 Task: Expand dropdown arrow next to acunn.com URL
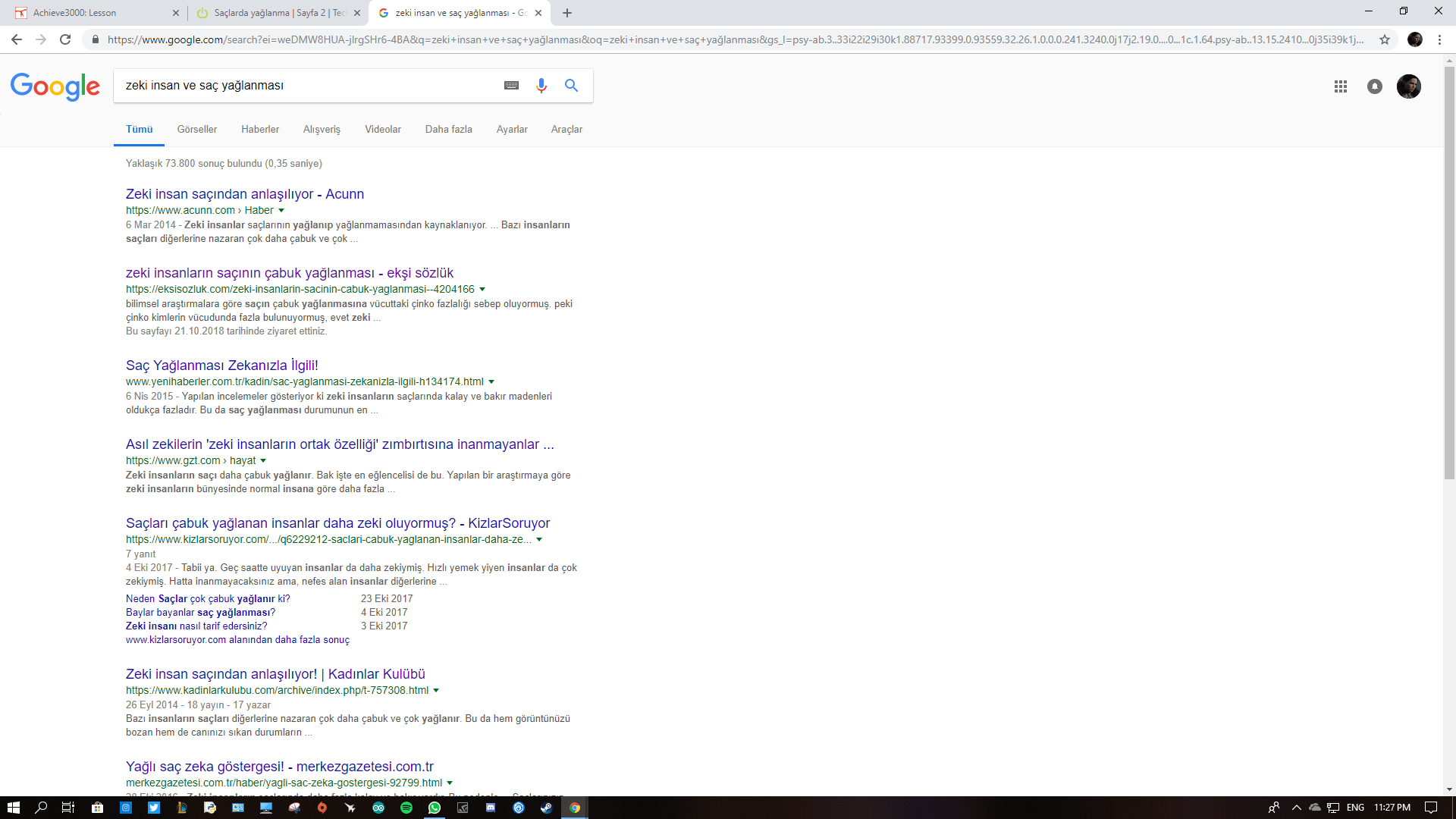[x=281, y=211]
